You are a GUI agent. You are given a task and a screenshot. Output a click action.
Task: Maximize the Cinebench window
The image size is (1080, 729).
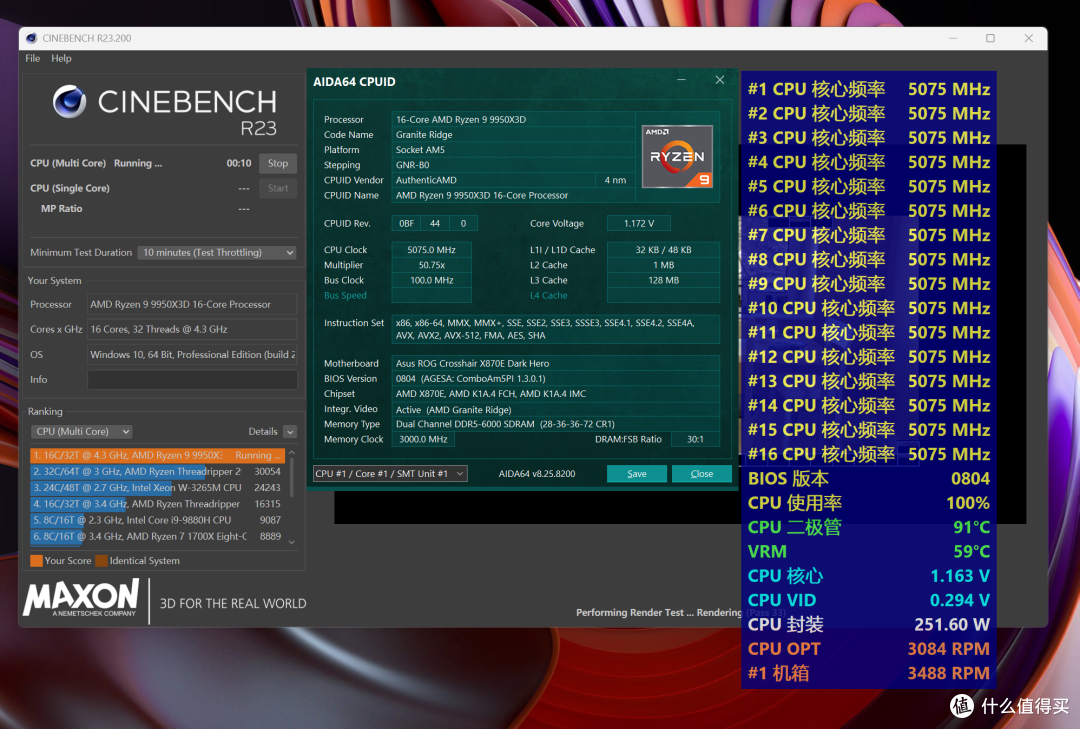(990, 38)
